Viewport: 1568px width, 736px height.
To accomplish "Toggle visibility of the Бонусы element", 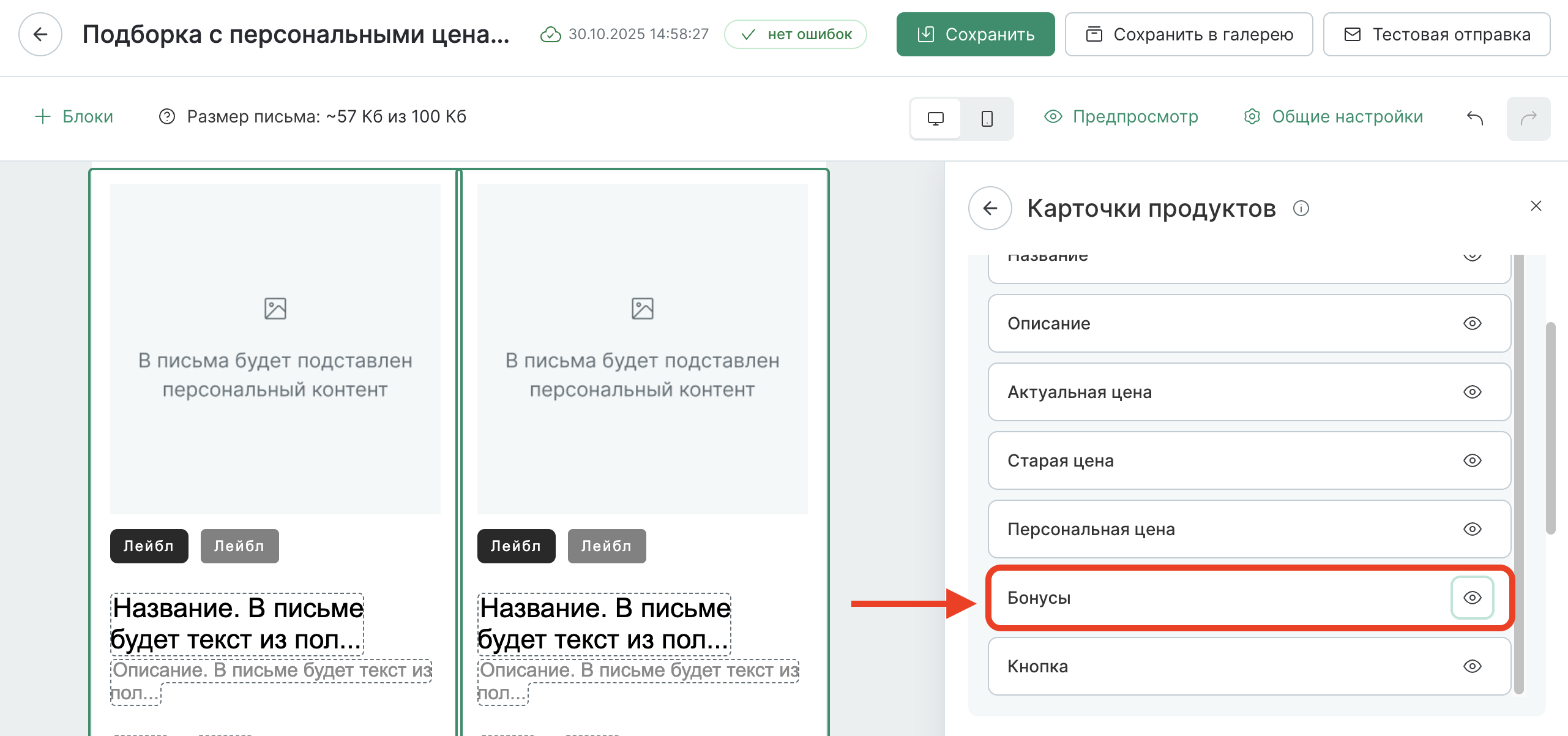I will 1472,598.
